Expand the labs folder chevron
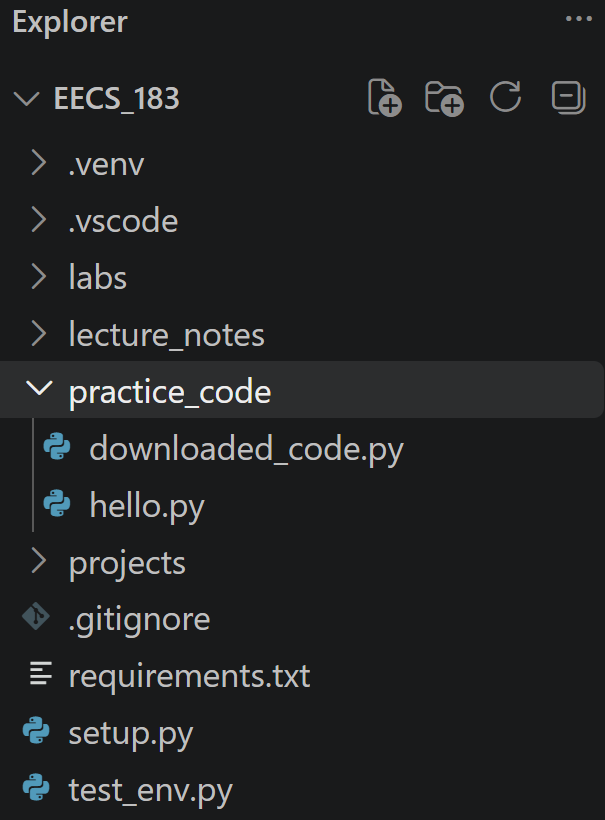Image resolution: width=605 pixels, height=820 pixels. point(39,277)
